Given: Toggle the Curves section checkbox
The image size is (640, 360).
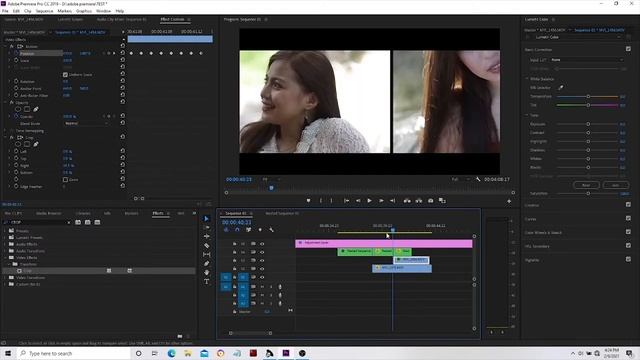Looking at the screenshot, I should (x=628, y=218).
